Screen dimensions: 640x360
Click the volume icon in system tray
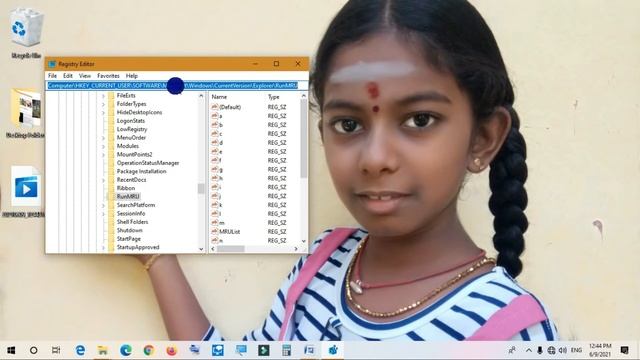tap(563, 350)
